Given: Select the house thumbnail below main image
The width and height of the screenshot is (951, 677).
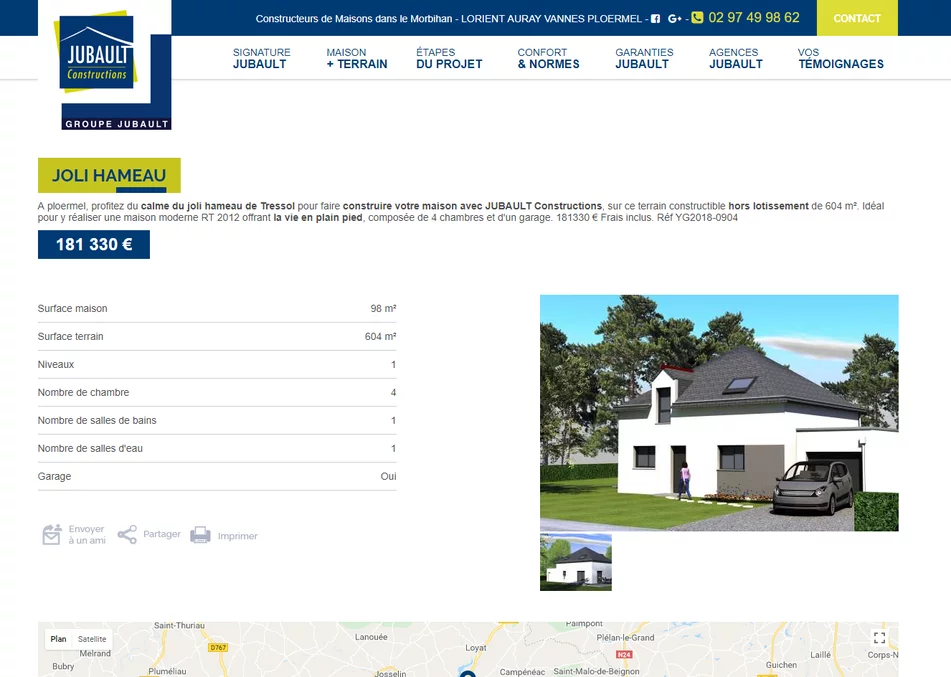Looking at the screenshot, I should click(x=576, y=562).
